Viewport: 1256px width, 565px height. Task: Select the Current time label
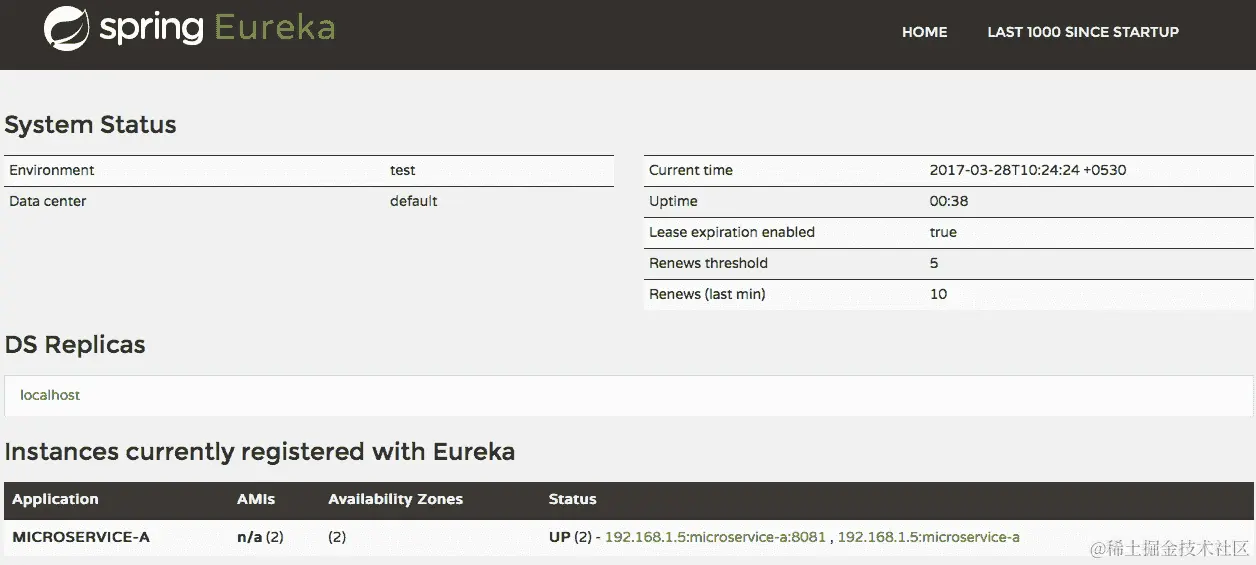(691, 170)
